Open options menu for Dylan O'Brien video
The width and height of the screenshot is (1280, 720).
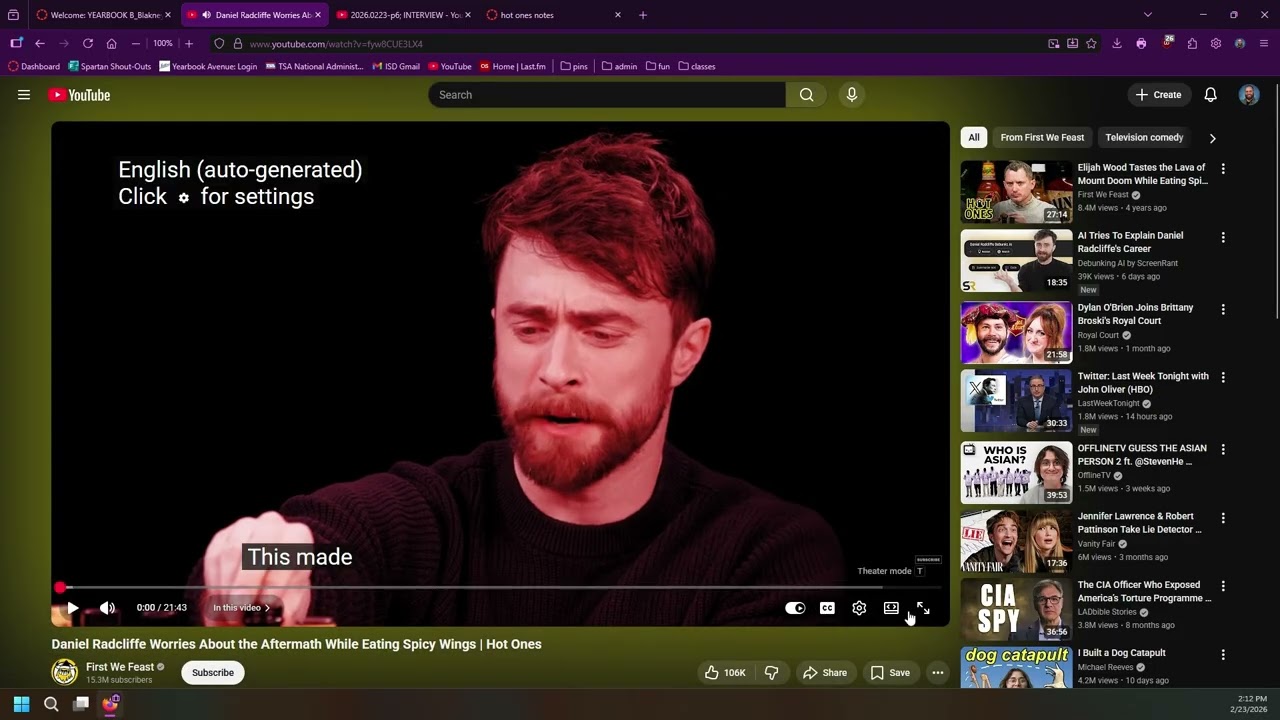click(1223, 309)
